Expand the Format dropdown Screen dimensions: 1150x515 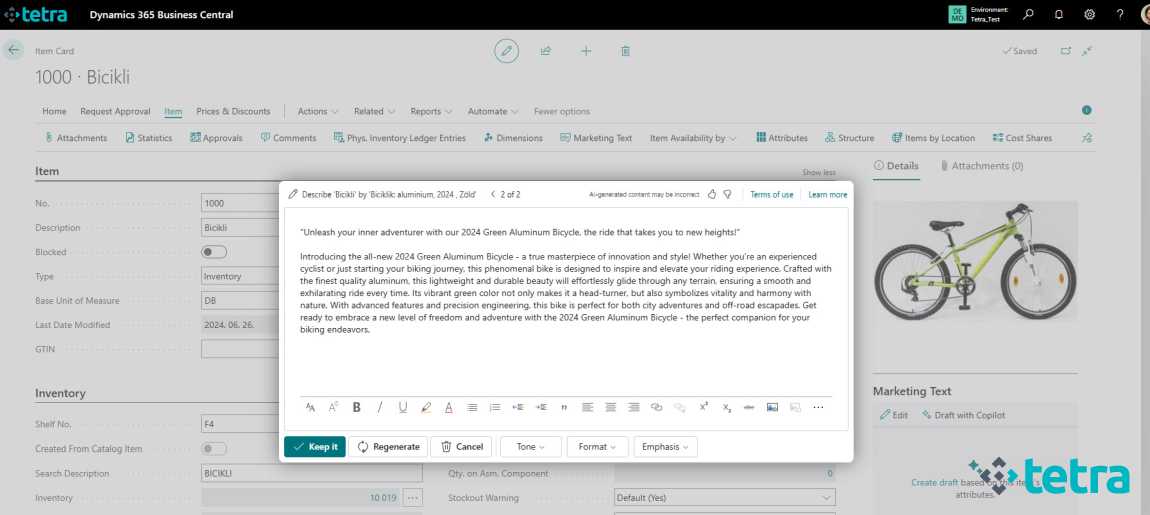(598, 447)
